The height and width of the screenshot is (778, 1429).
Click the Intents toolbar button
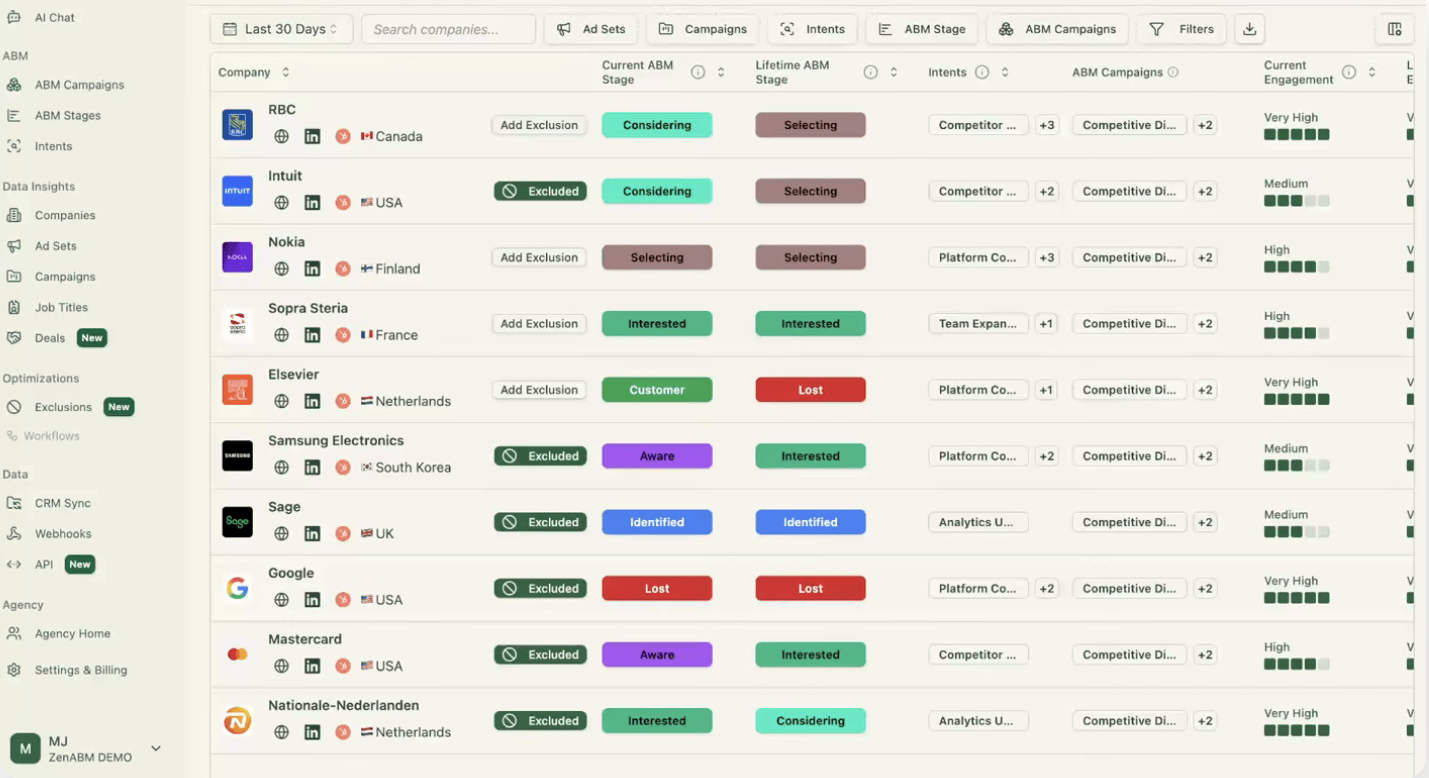tap(812, 29)
